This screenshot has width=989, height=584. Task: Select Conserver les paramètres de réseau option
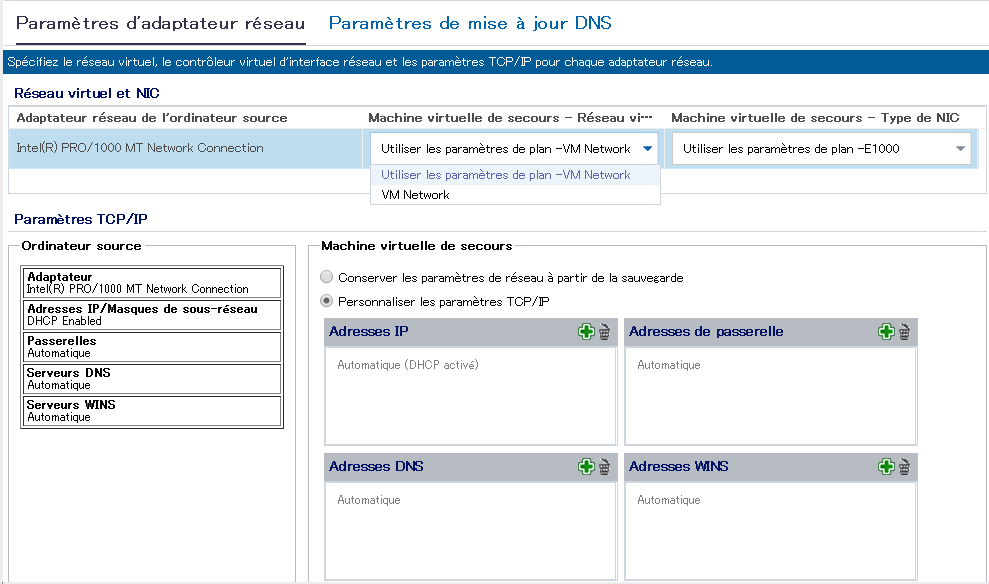(326, 277)
